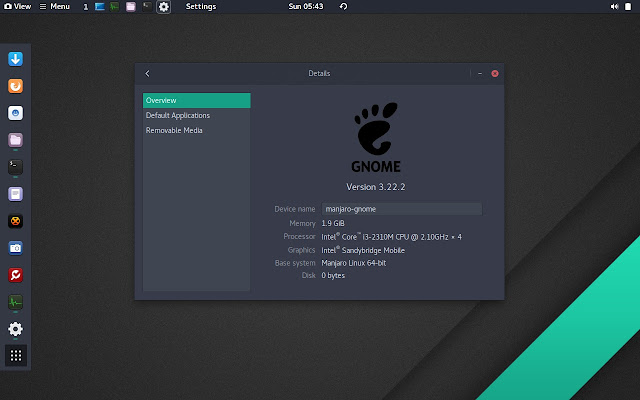Viewport: 640px width, 400px height.
Task: Open the blue smiley chat app in dock
Action: click(x=16, y=113)
